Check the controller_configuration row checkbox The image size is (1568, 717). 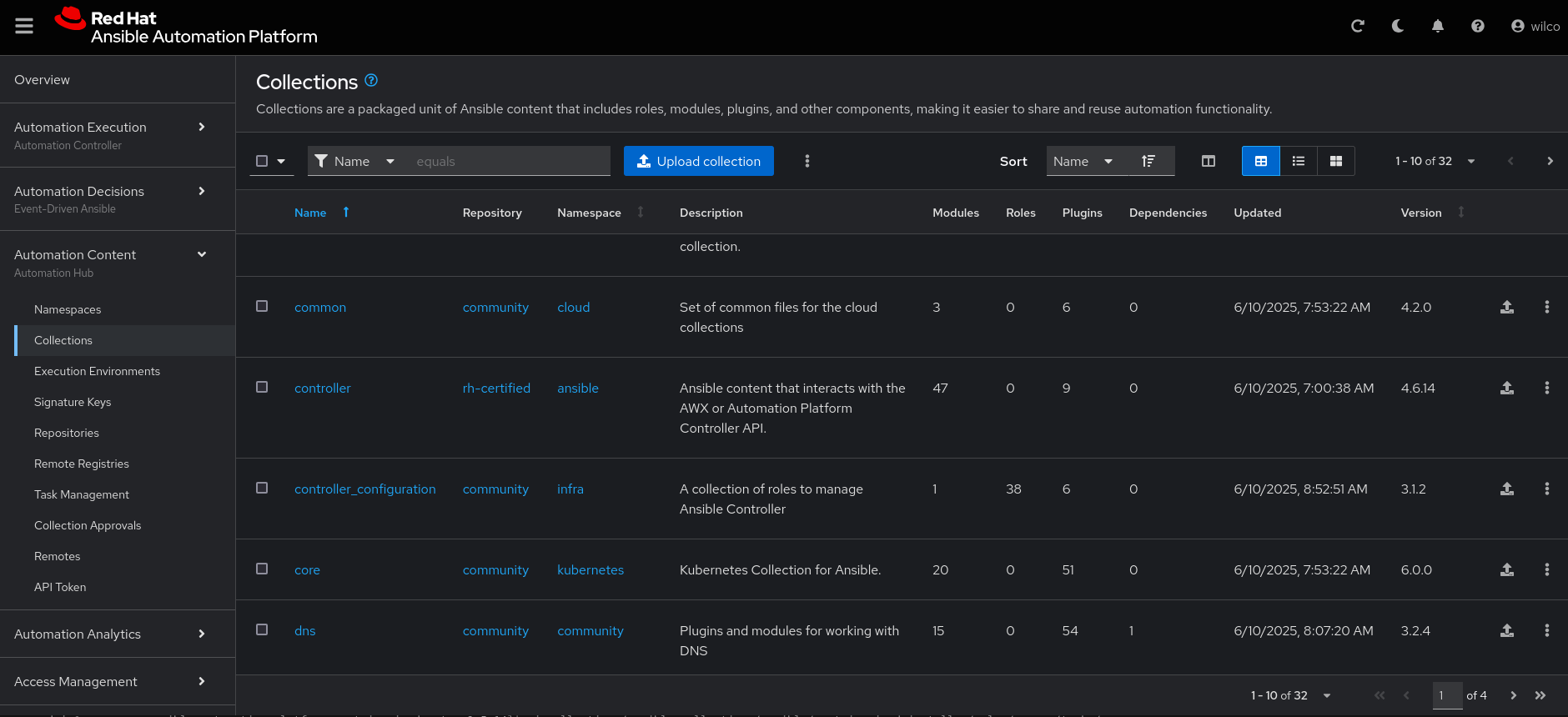click(x=262, y=488)
